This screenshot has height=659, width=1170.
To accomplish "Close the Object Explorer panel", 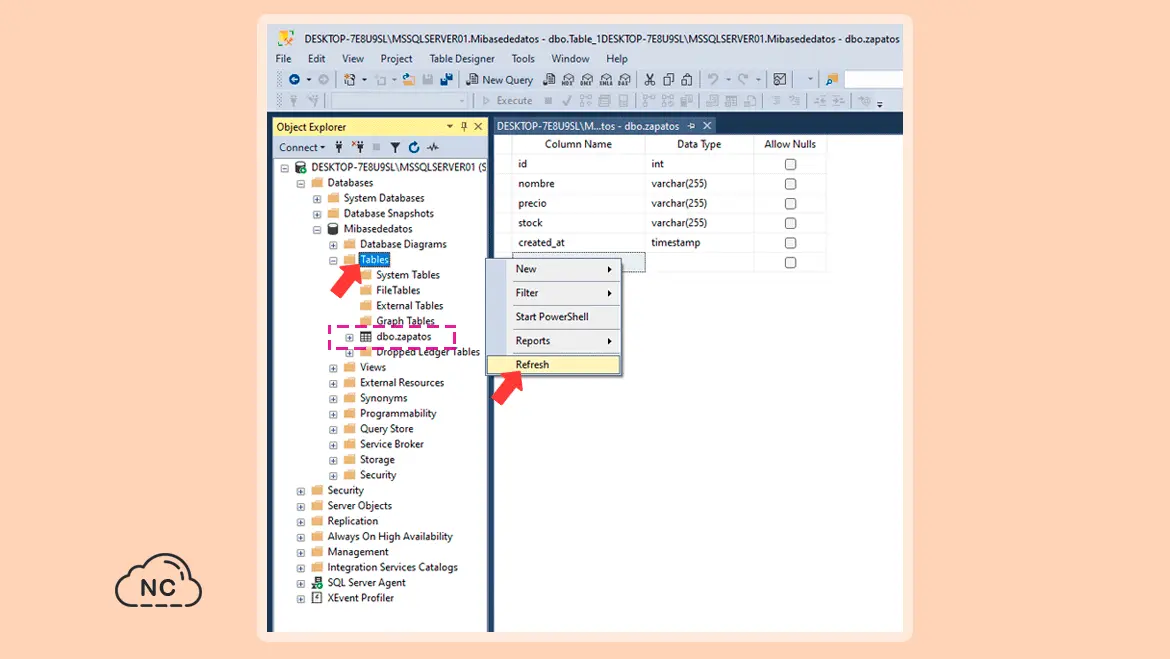I will coord(478,127).
